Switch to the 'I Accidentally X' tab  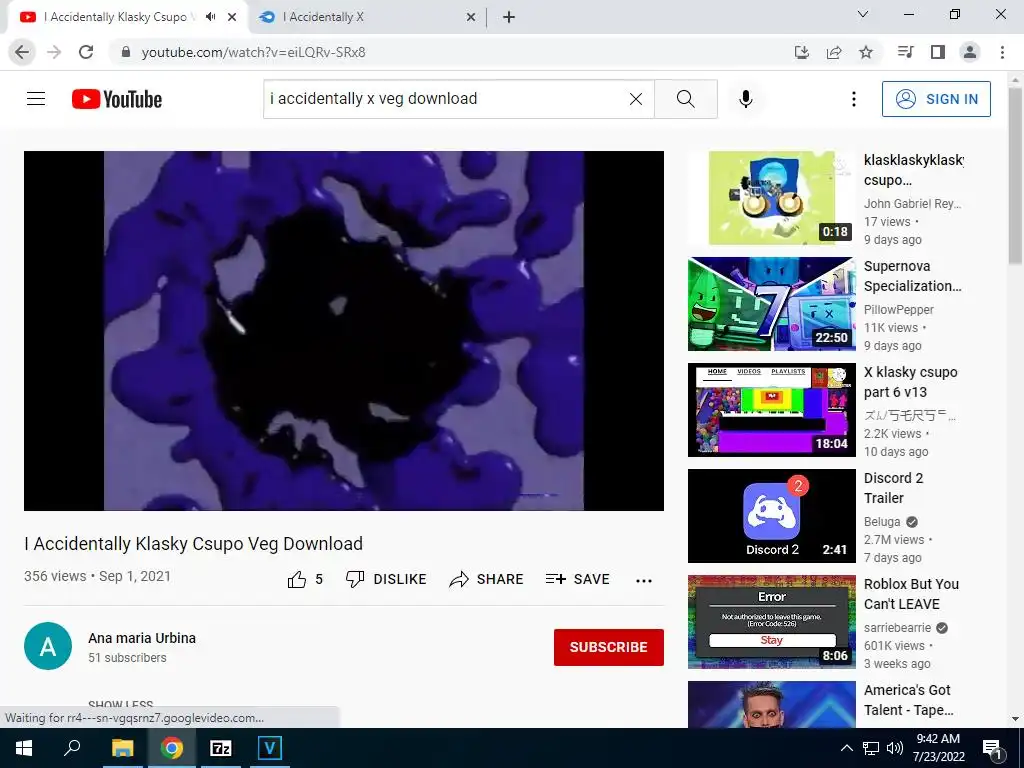coord(367,17)
